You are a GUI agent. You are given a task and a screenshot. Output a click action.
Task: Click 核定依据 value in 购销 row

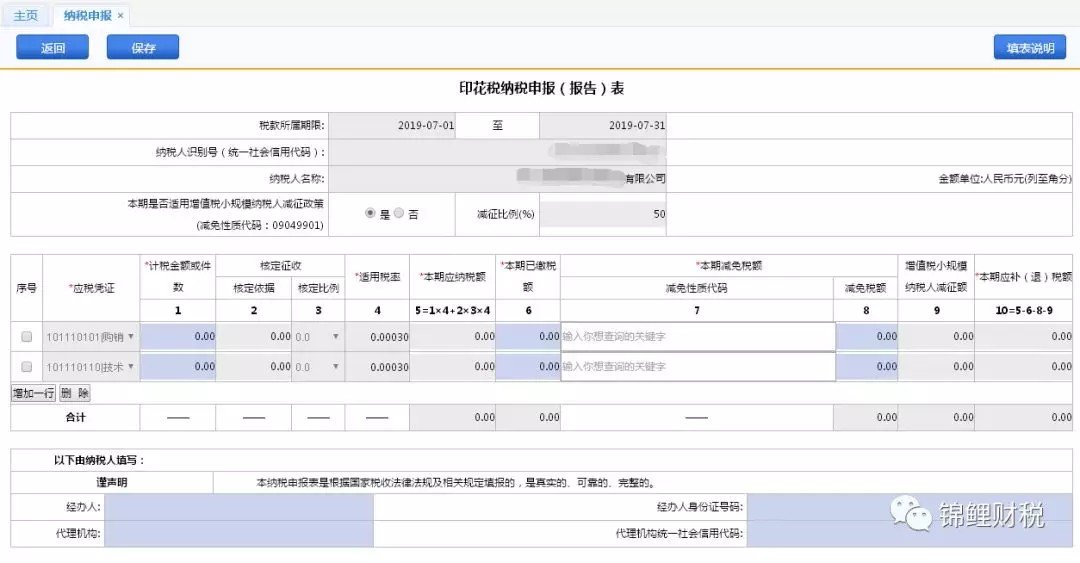tap(253, 336)
